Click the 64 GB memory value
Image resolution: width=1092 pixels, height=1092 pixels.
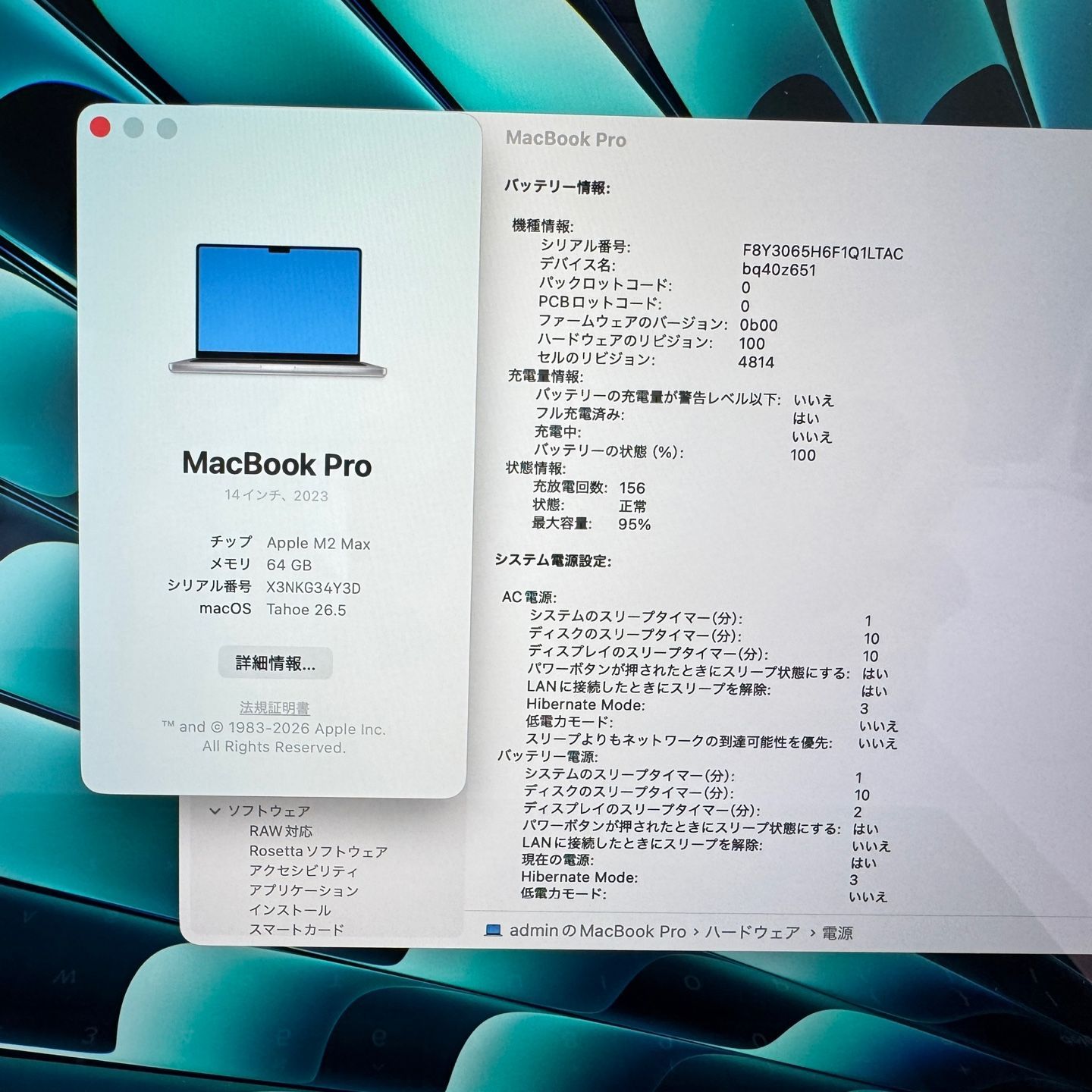(x=289, y=565)
